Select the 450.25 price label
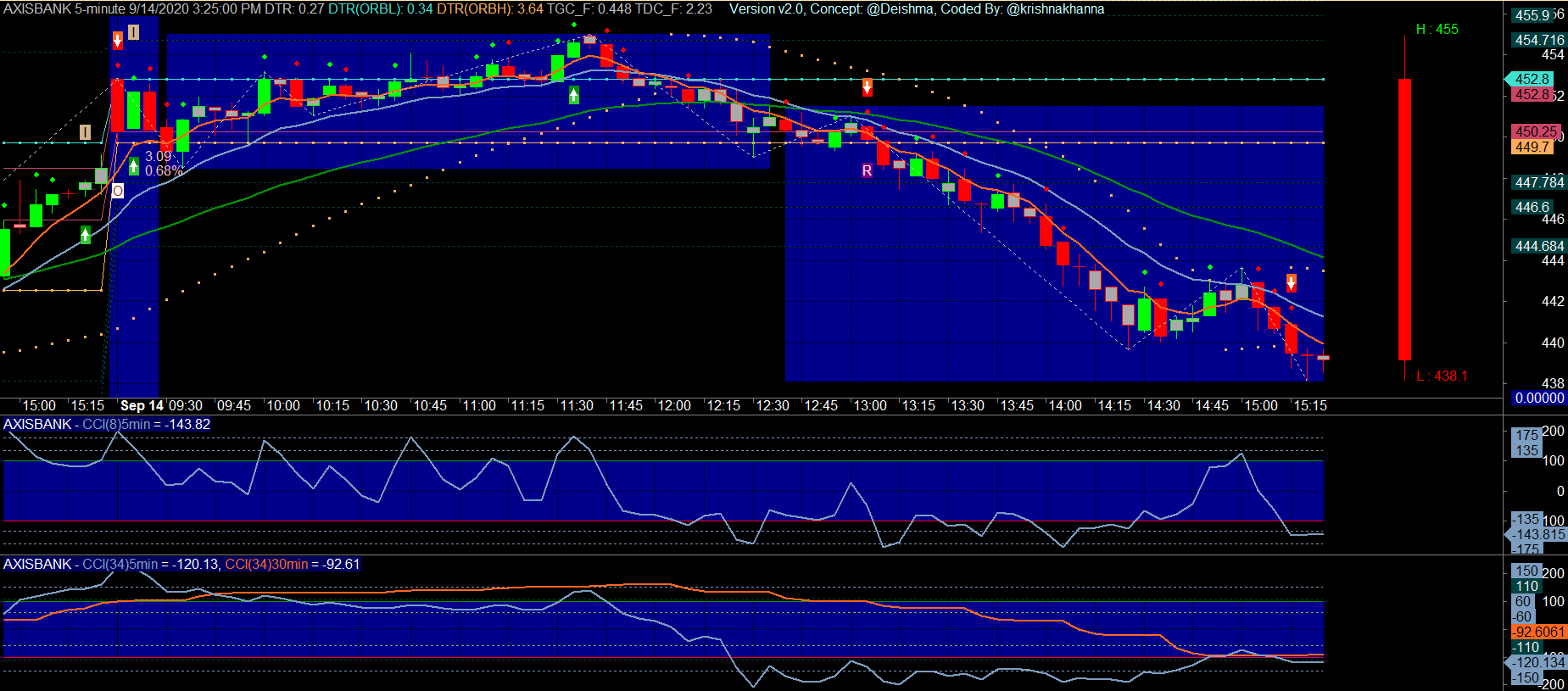Image resolution: width=1568 pixels, height=691 pixels. (x=1535, y=131)
